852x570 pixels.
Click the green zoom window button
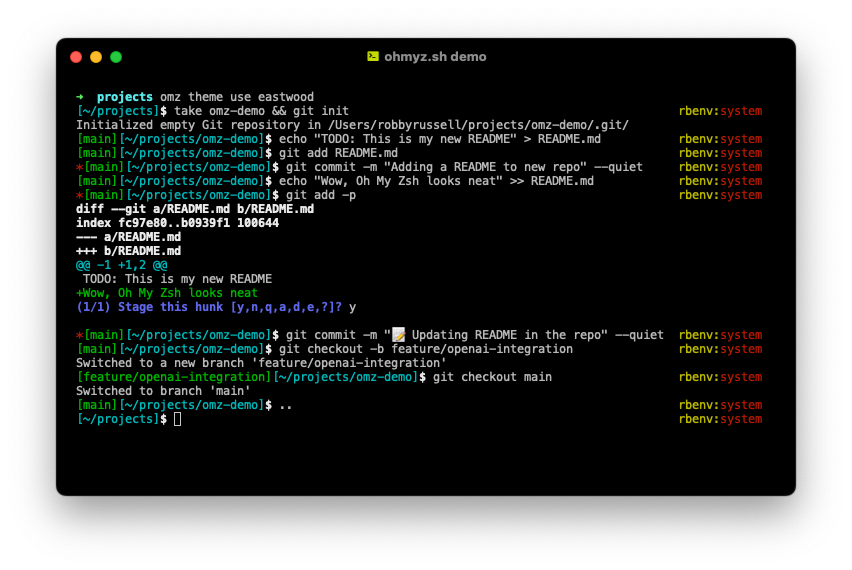116,57
